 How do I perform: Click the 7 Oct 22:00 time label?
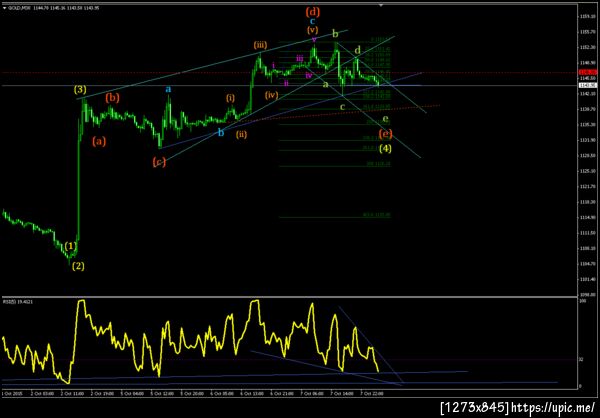click(x=370, y=393)
